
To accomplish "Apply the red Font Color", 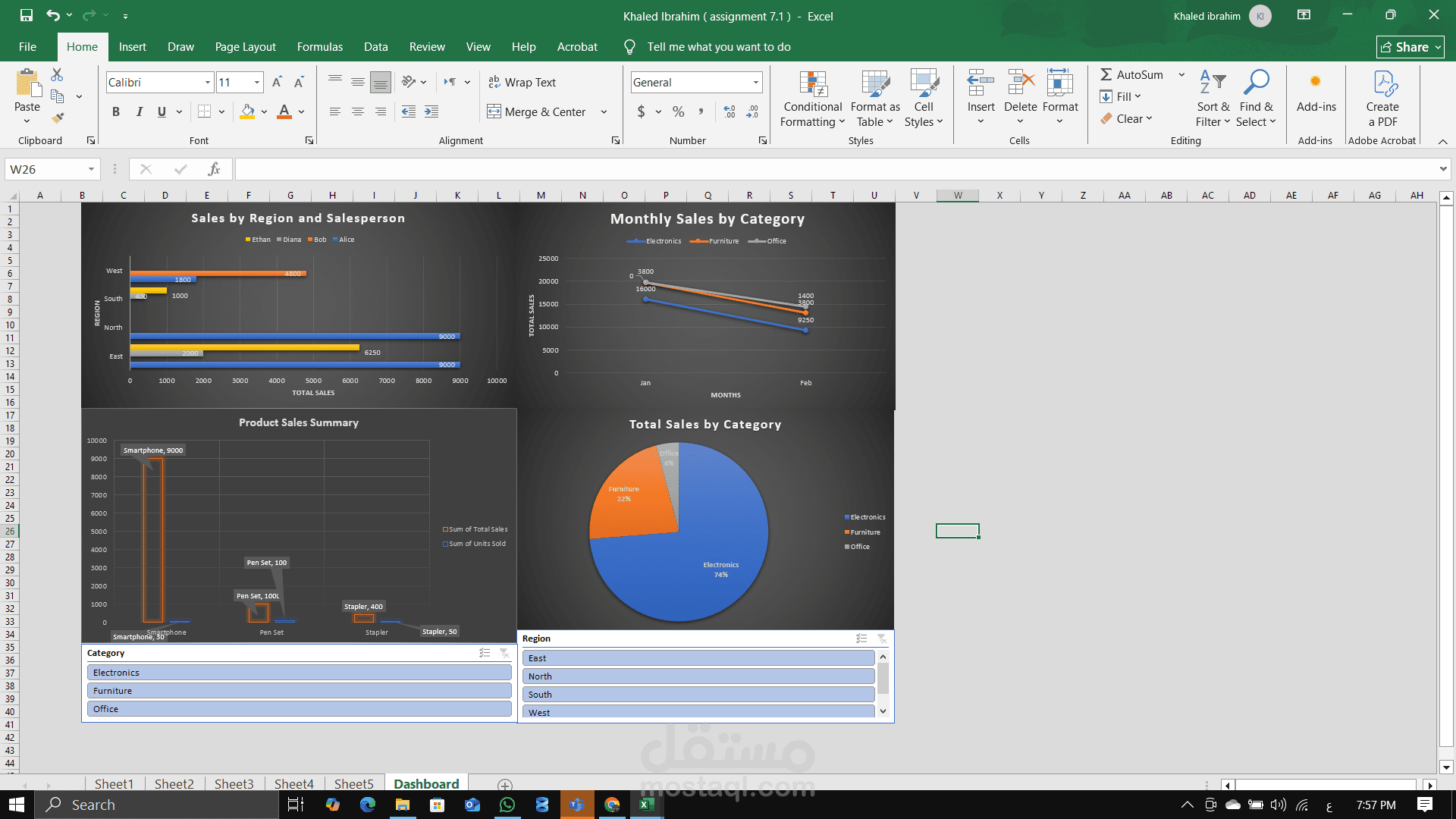I will tap(284, 111).
